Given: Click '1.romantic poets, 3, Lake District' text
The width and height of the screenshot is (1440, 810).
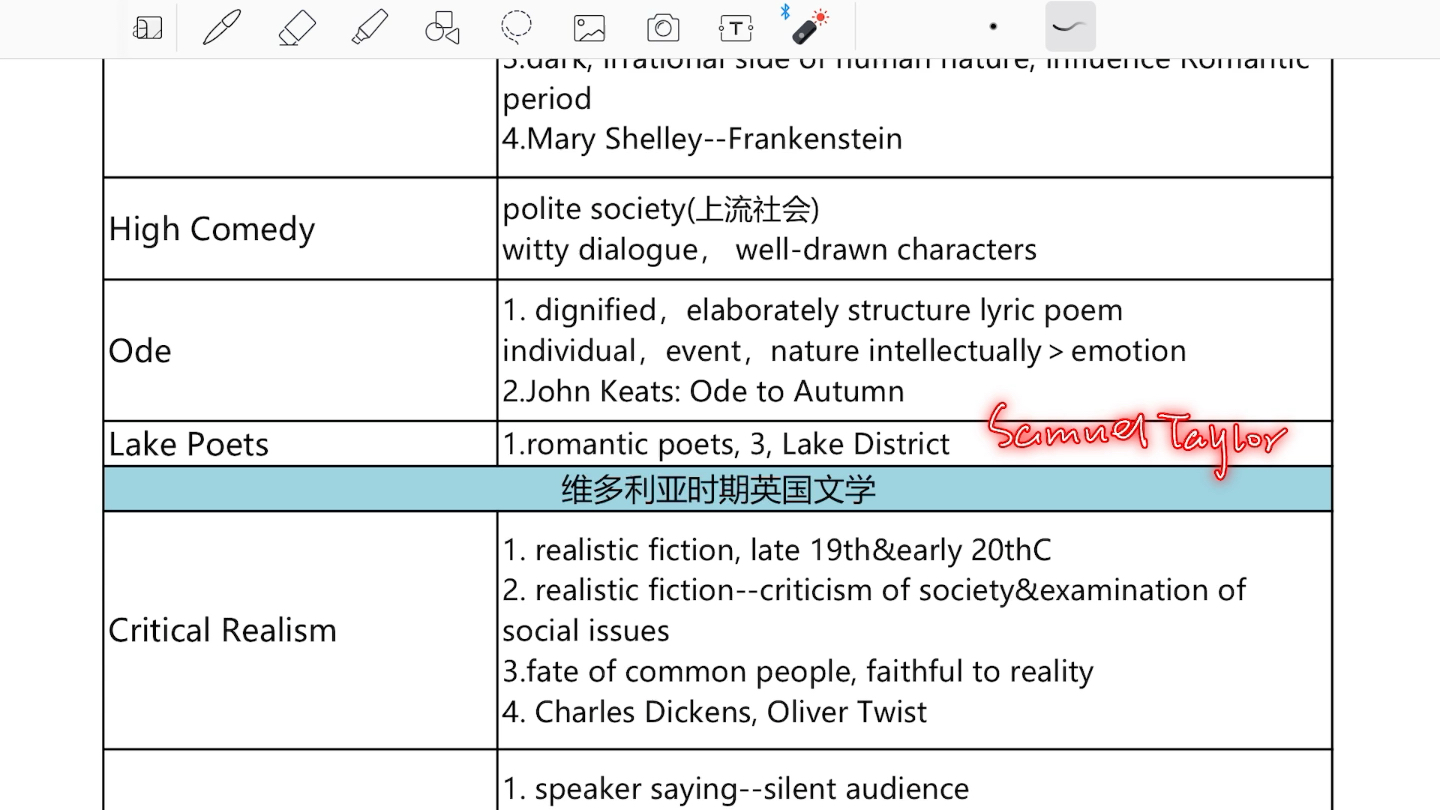Looking at the screenshot, I should pyautogui.click(x=726, y=444).
